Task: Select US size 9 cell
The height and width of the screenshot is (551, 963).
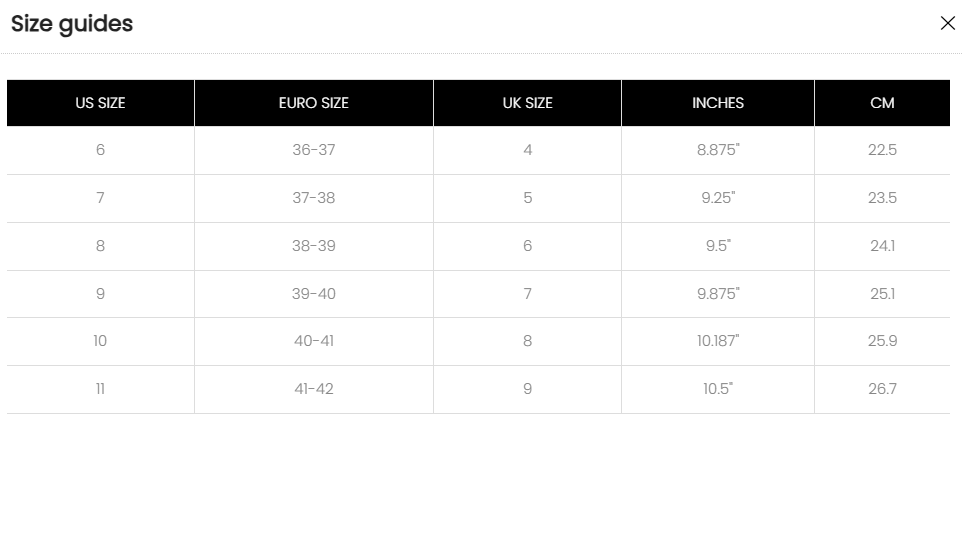Action: (x=100, y=294)
